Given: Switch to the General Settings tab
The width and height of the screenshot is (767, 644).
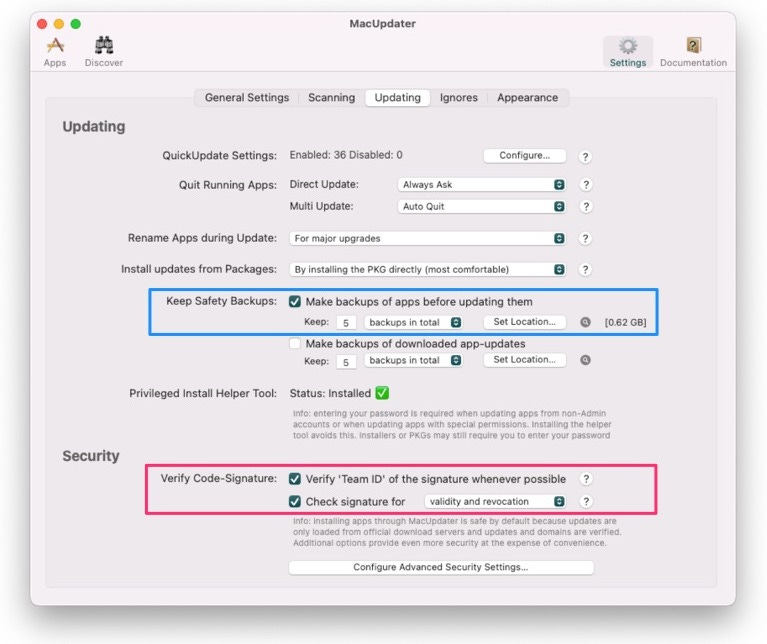Looking at the screenshot, I should point(247,98).
